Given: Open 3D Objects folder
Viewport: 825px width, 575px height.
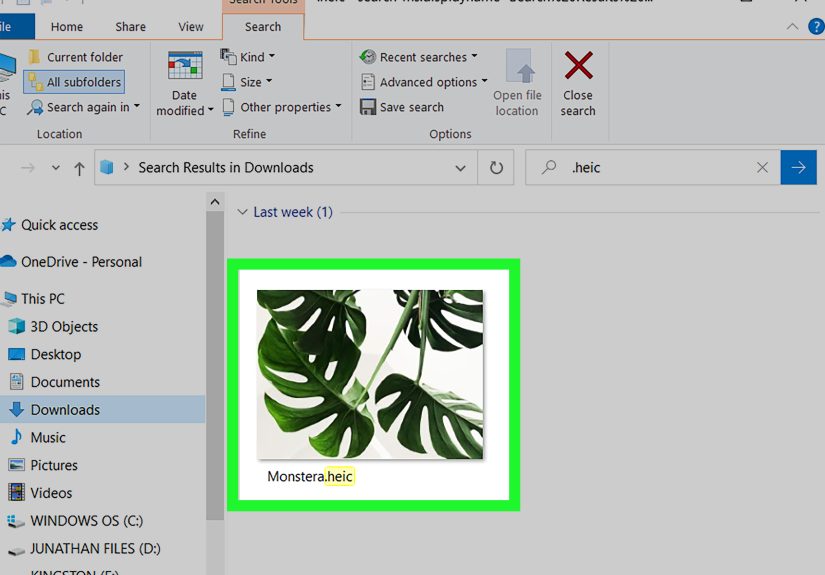Looking at the screenshot, I should pos(64,327).
